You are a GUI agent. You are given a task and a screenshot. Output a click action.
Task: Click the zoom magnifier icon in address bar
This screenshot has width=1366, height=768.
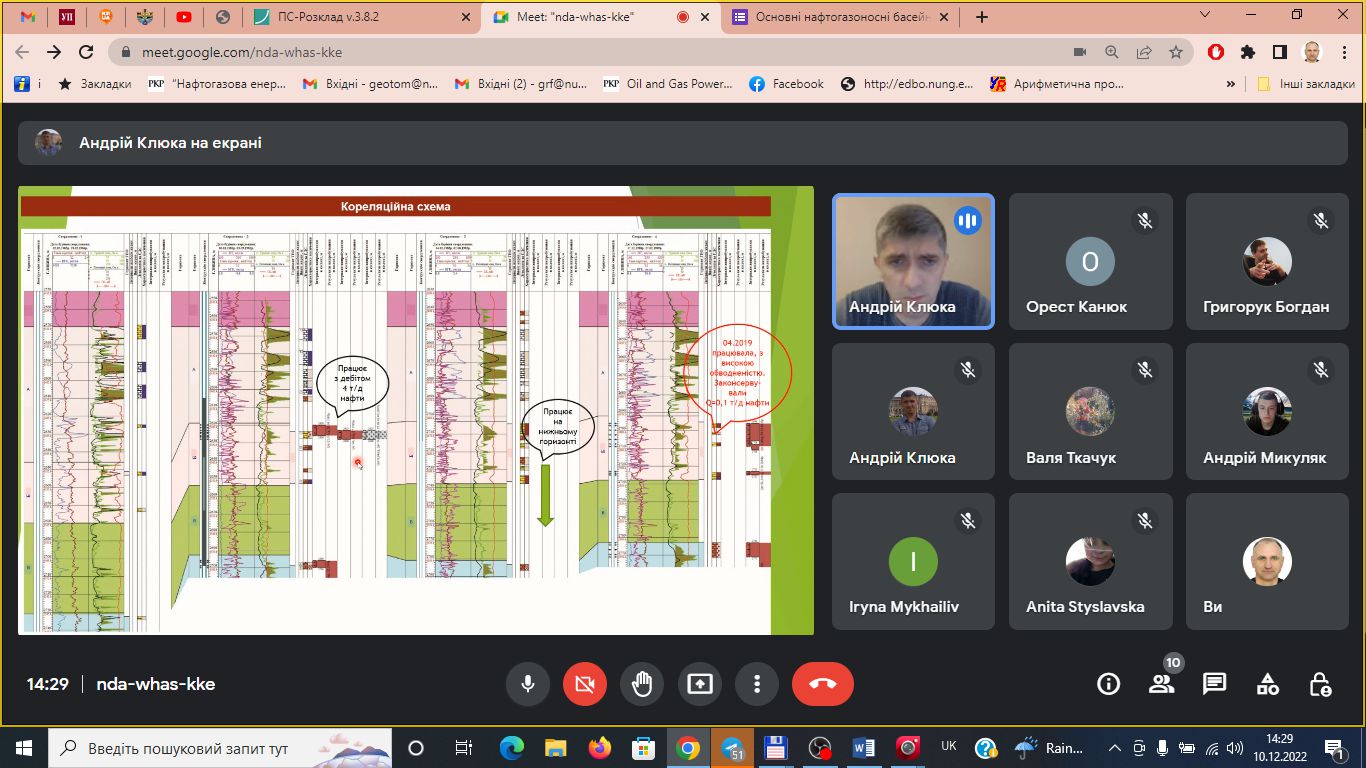(1112, 52)
